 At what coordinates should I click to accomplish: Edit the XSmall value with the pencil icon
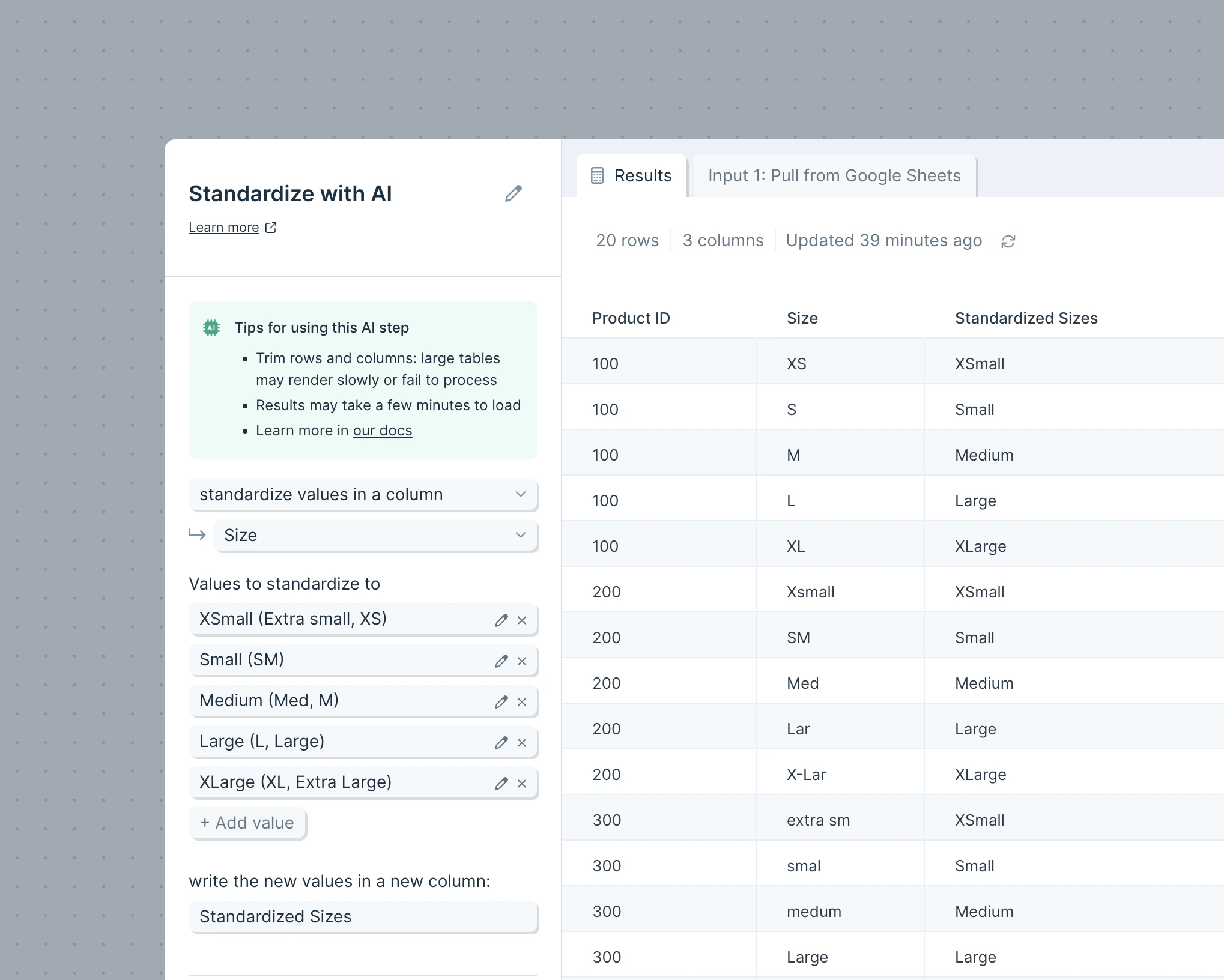point(501,620)
